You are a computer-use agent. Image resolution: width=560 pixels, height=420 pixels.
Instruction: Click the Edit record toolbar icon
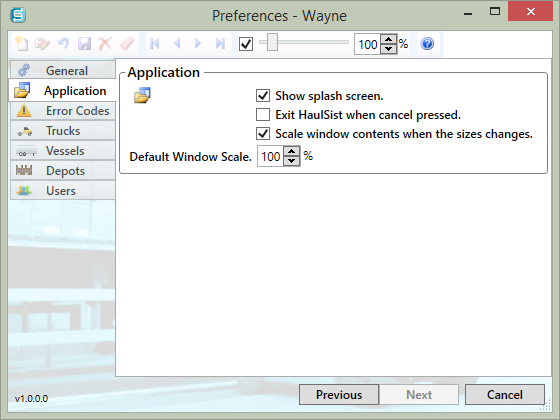(42, 44)
